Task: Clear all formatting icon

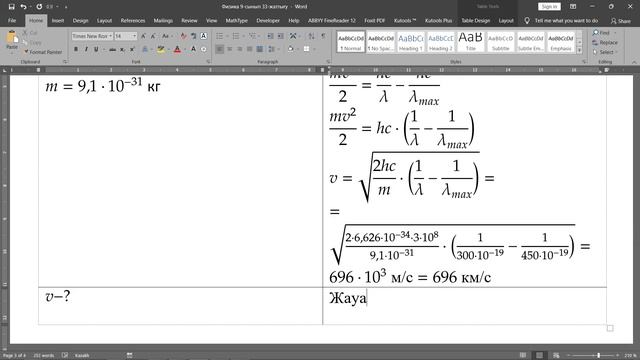Action: tap(183, 36)
